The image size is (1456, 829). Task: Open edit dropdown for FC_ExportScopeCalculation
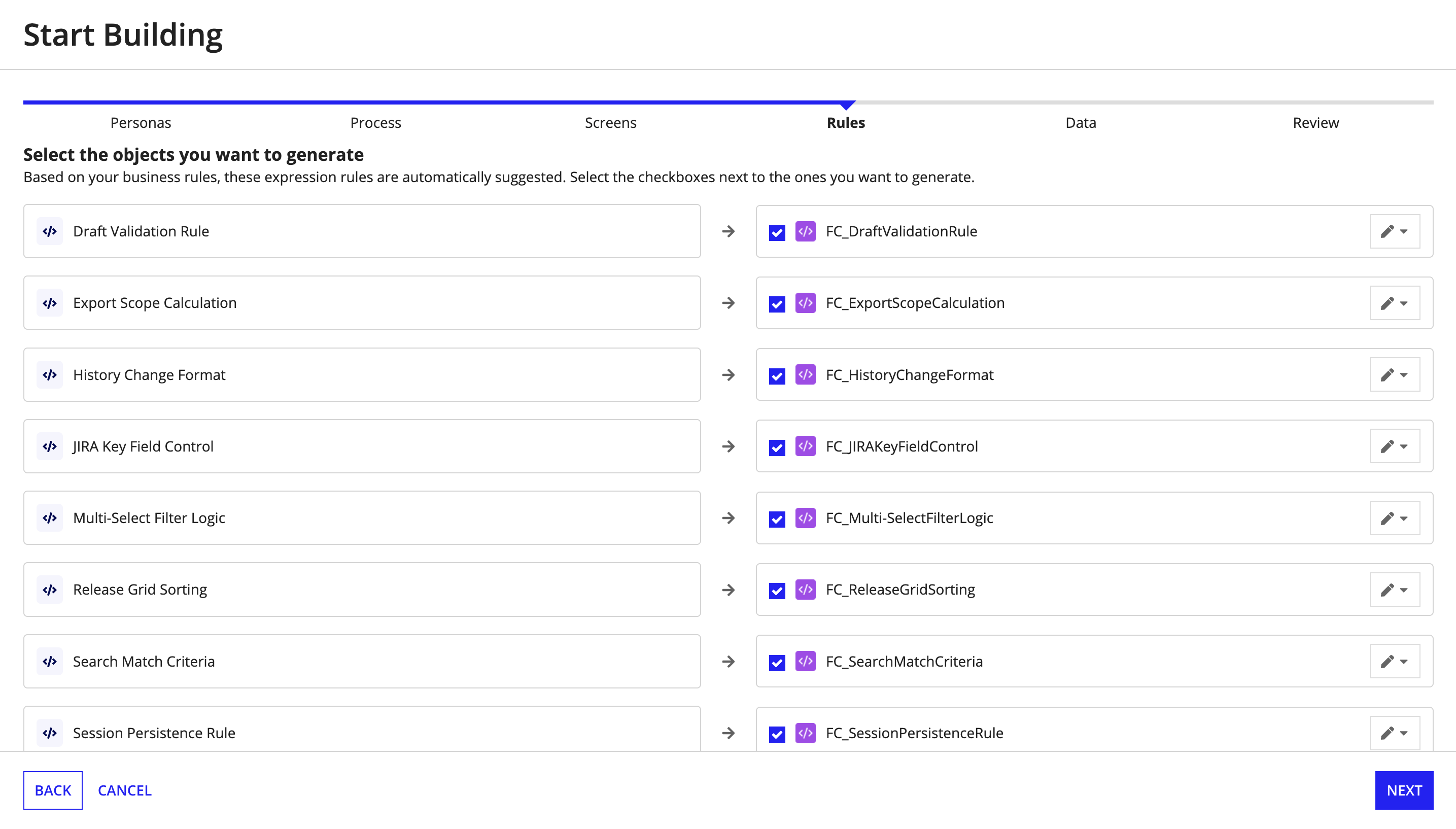click(x=1395, y=303)
